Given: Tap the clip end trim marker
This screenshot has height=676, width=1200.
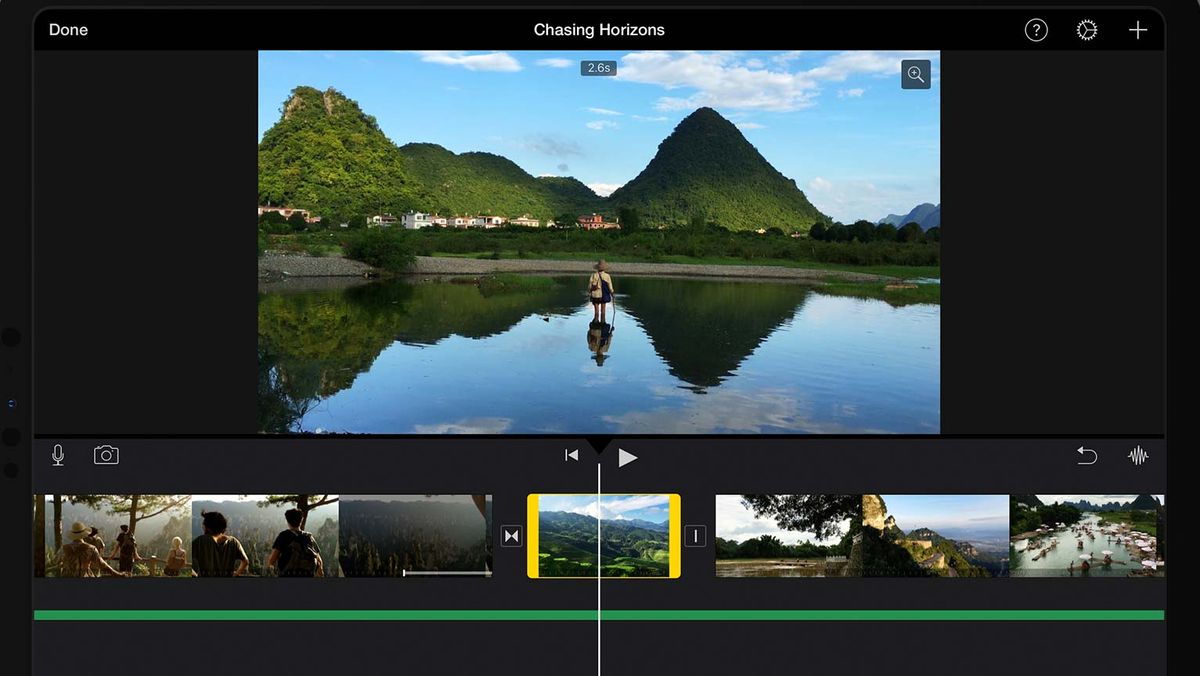Looking at the screenshot, I should tap(696, 535).
